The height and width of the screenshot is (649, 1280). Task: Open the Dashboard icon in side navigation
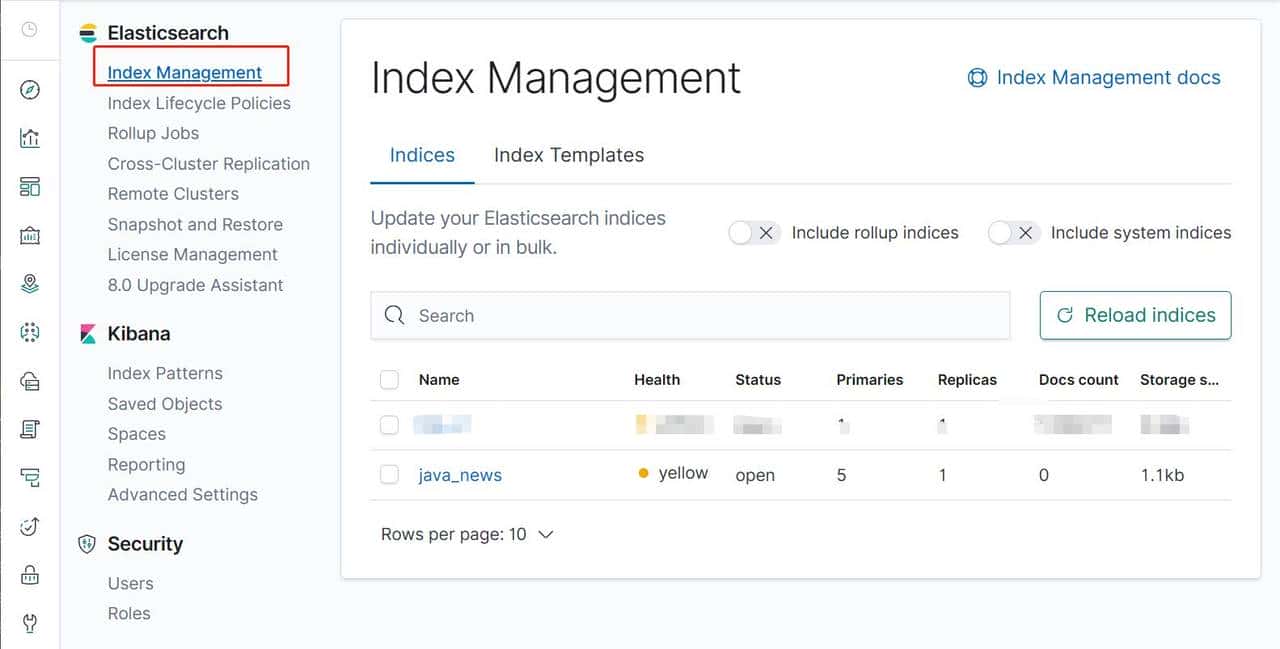coord(30,187)
